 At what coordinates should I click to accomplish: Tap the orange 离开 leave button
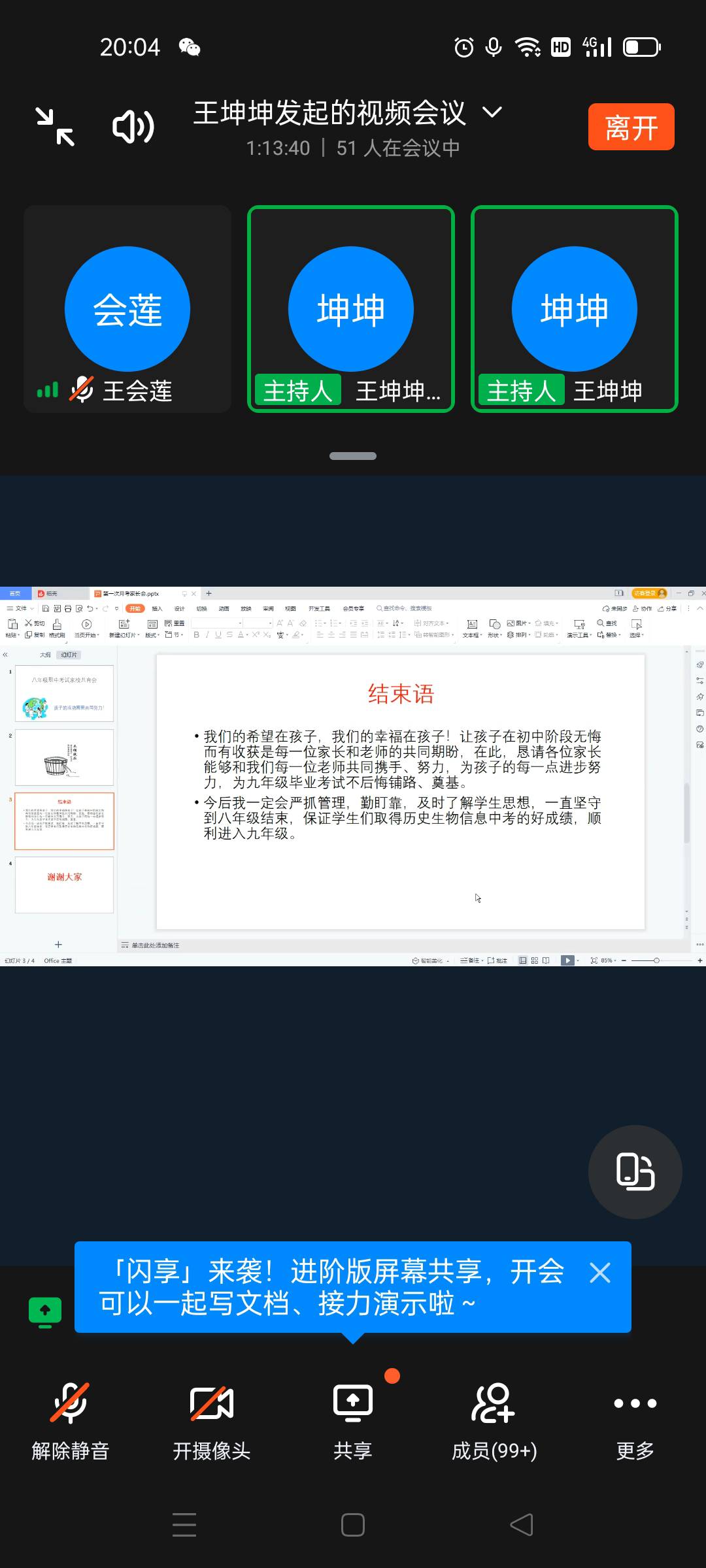(631, 127)
